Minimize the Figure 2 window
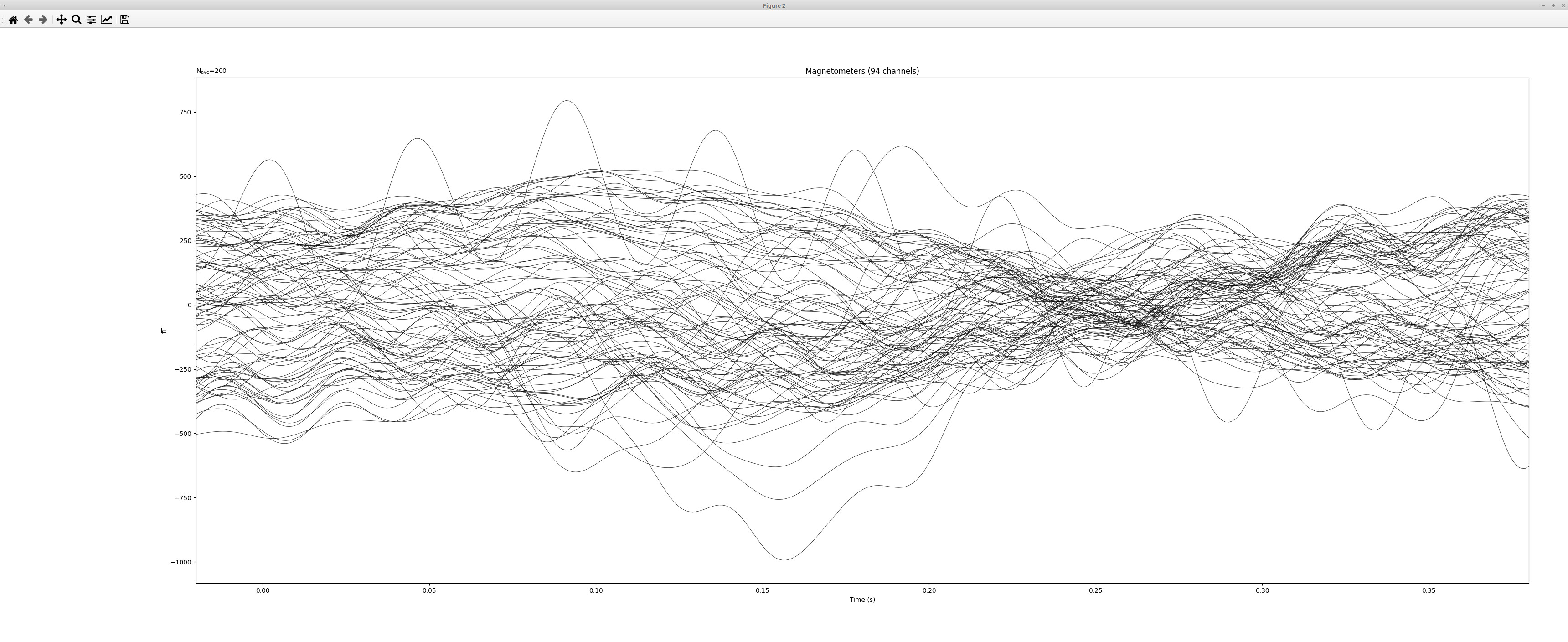 pyautogui.click(x=1543, y=5)
